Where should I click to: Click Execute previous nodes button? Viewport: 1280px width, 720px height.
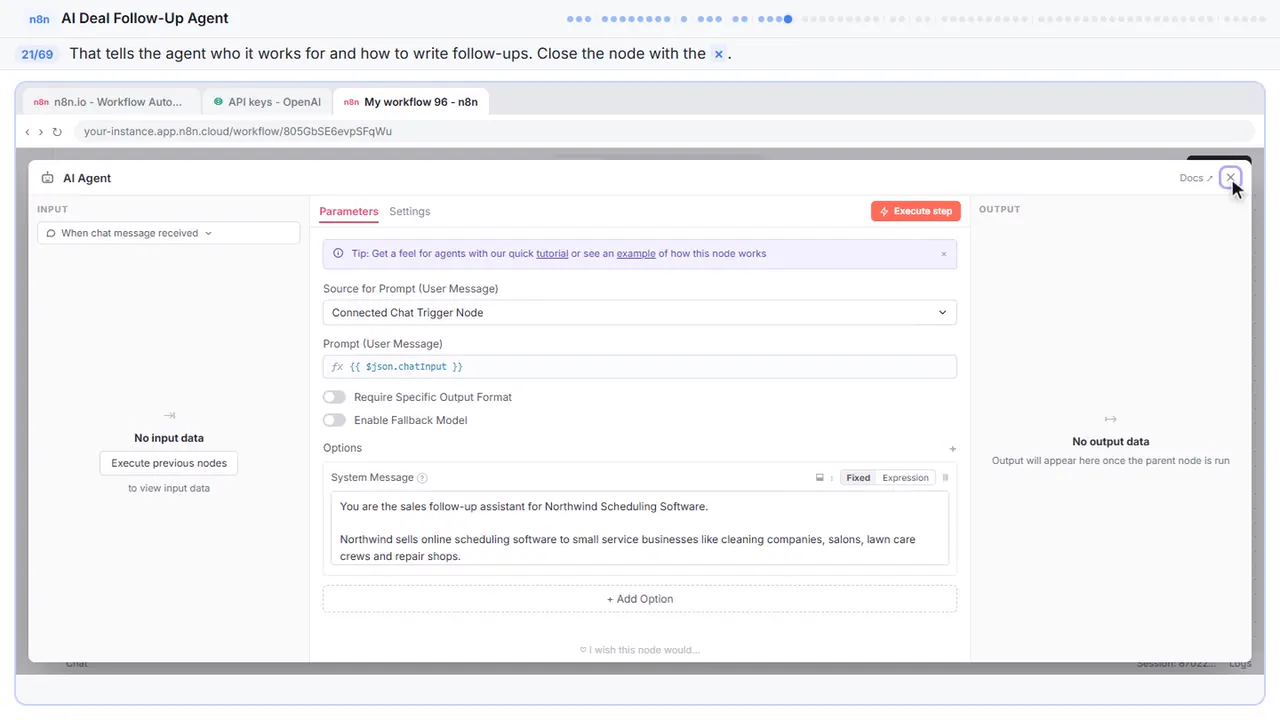click(x=169, y=463)
